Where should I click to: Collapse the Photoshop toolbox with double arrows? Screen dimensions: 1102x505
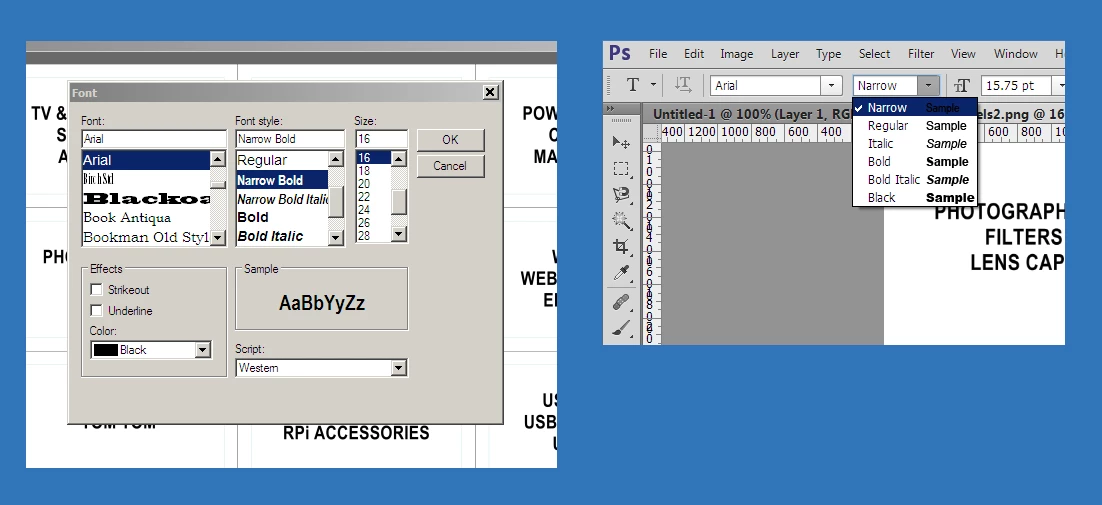609,108
